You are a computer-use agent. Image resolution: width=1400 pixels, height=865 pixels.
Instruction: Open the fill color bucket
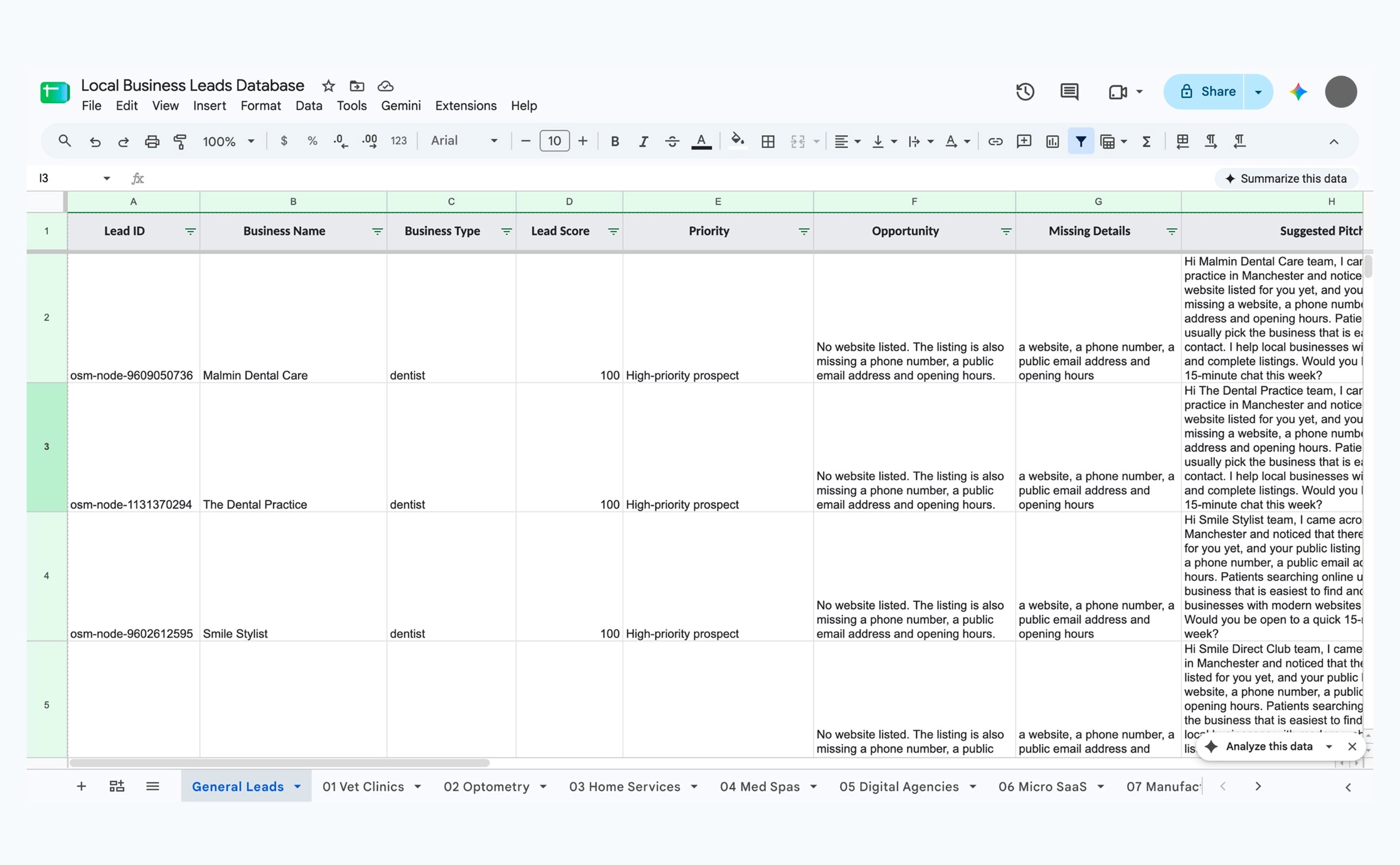tap(737, 141)
